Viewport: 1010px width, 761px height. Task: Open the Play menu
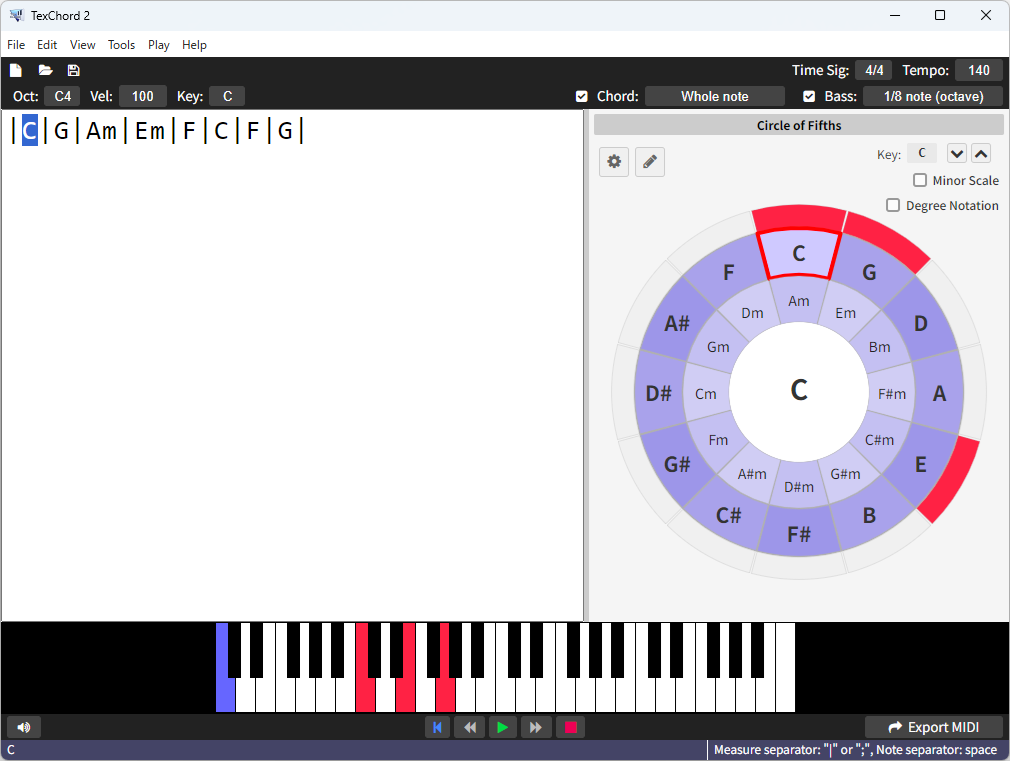[158, 44]
